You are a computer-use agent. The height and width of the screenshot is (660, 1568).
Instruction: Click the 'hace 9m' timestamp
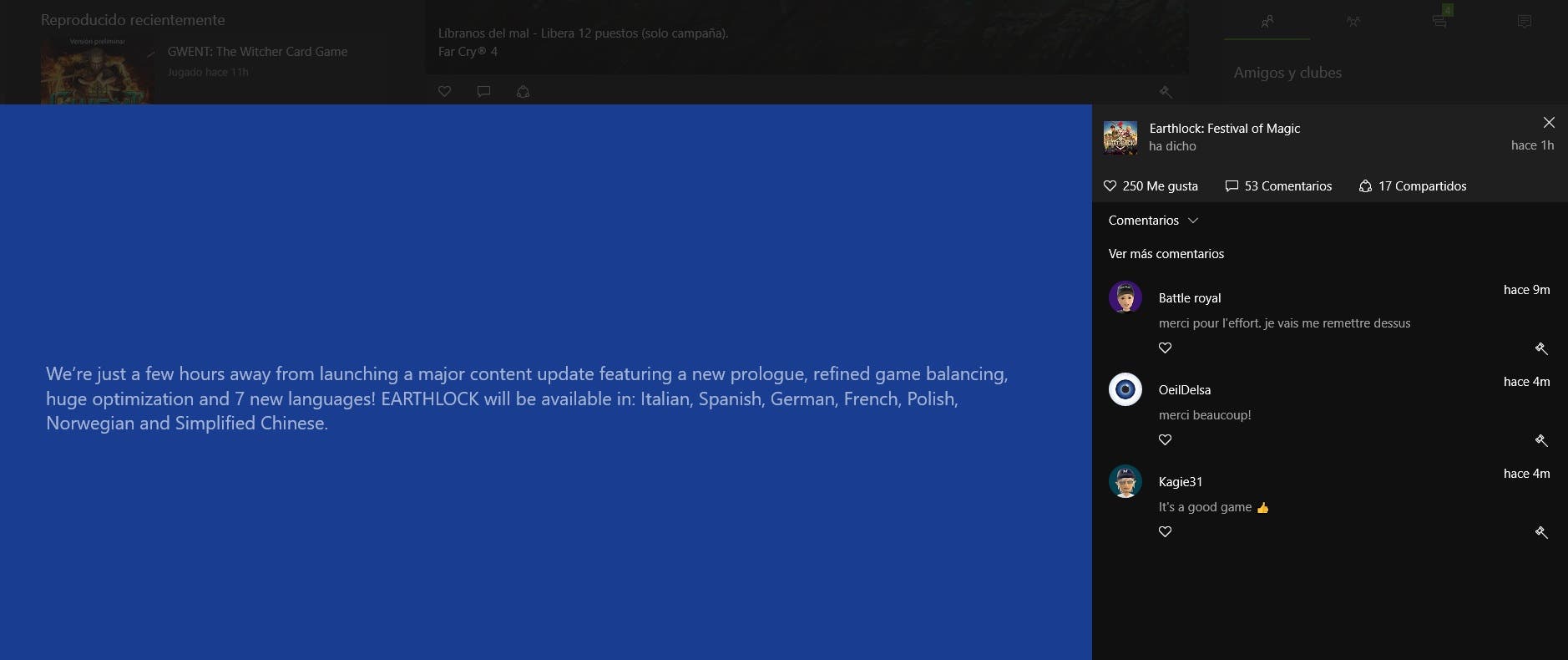[1526, 290]
